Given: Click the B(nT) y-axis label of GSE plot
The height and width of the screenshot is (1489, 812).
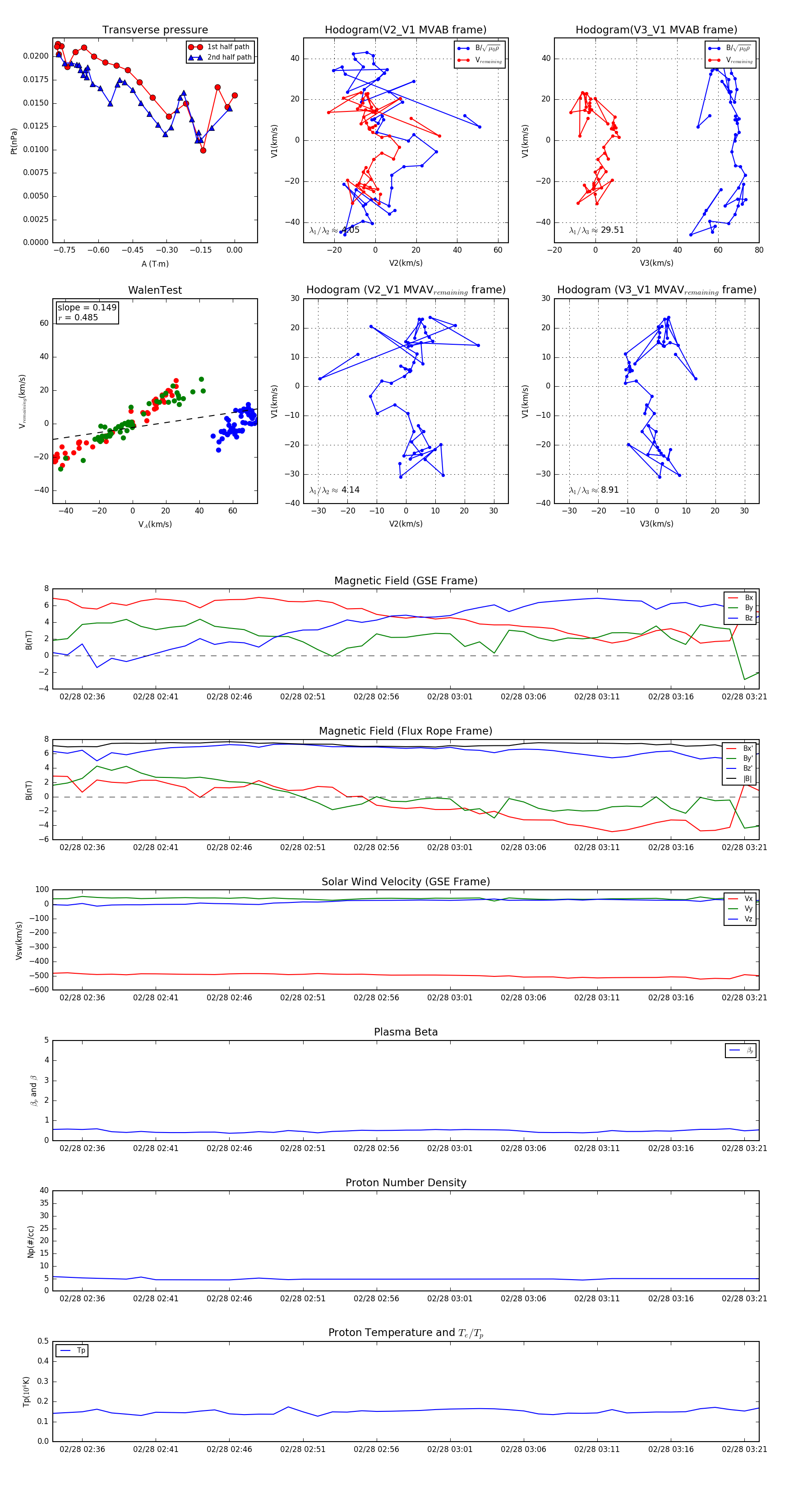Looking at the screenshot, I should pyautogui.click(x=29, y=640).
